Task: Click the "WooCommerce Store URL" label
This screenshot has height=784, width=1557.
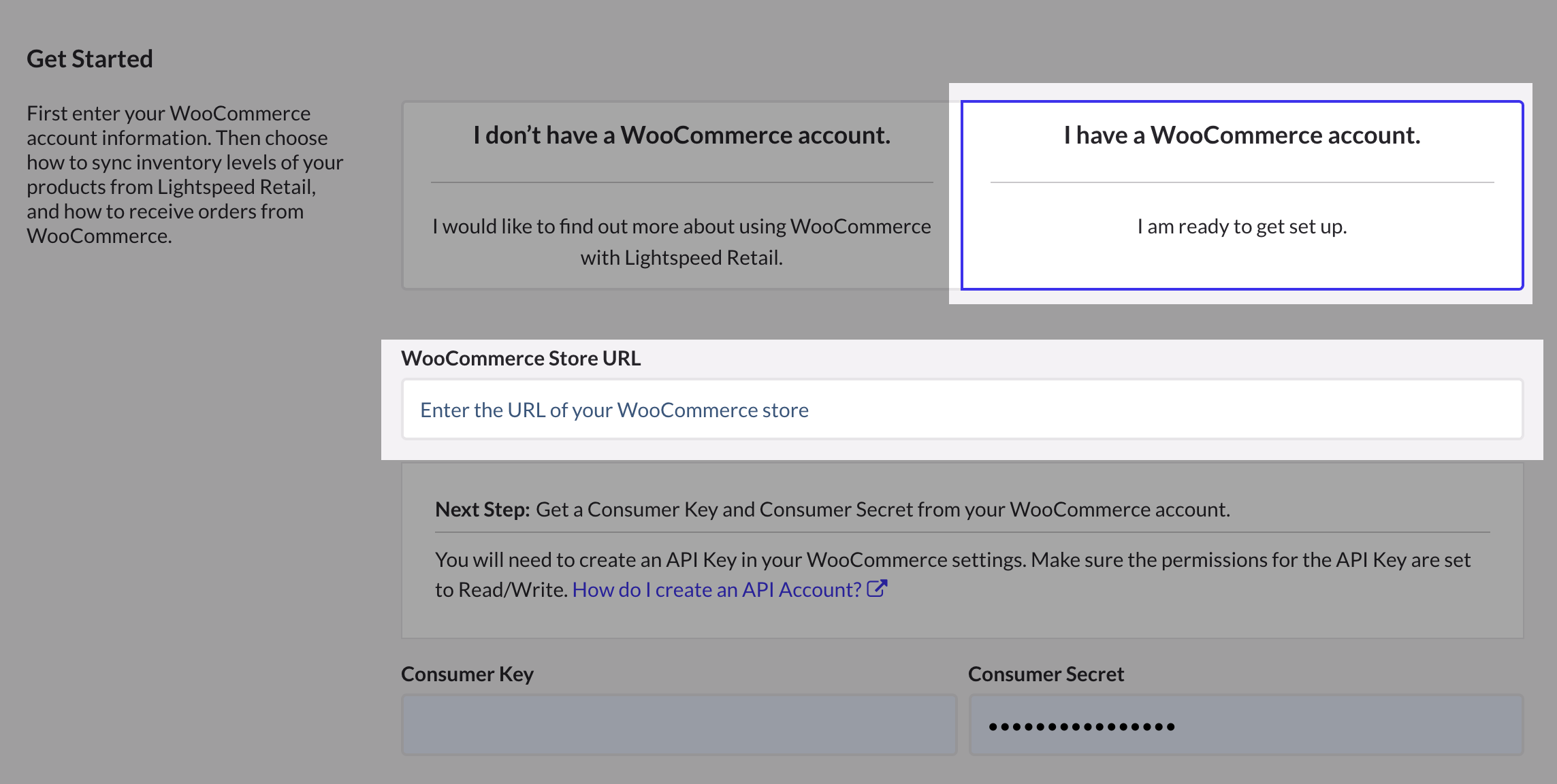Action: click(x=521, y=358)
